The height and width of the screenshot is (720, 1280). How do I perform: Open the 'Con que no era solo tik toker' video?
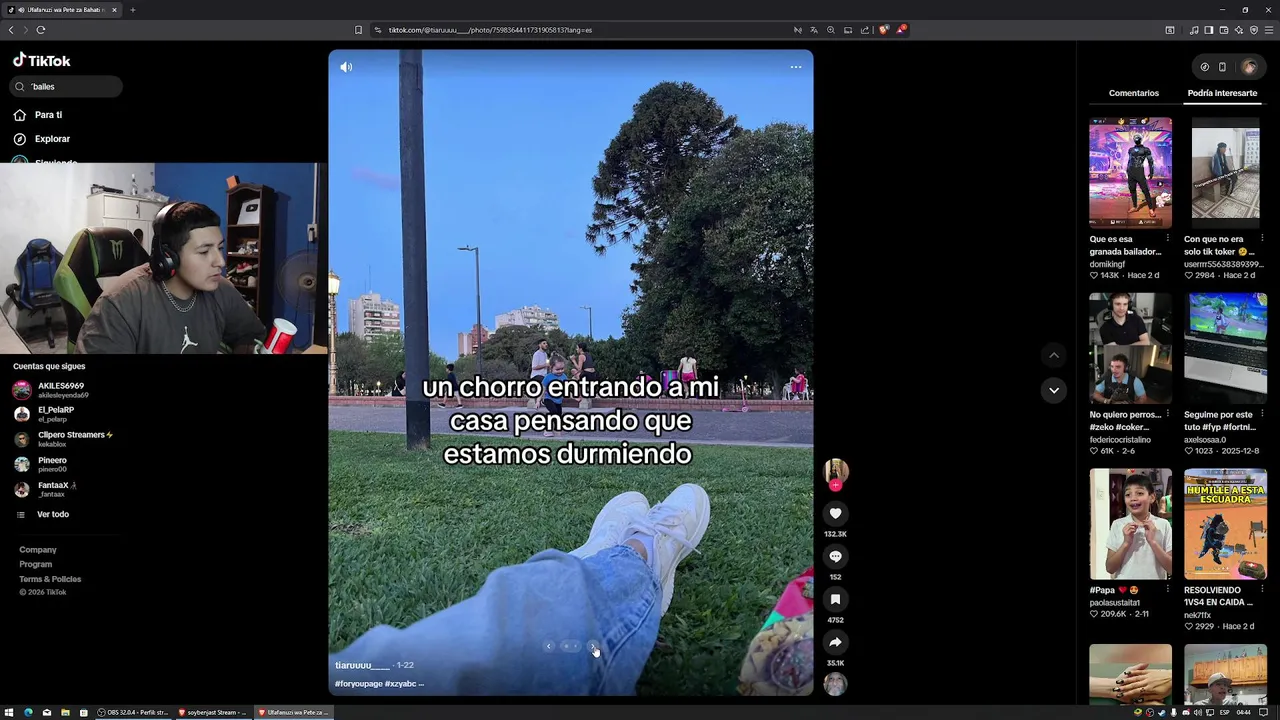[1225, 173]
